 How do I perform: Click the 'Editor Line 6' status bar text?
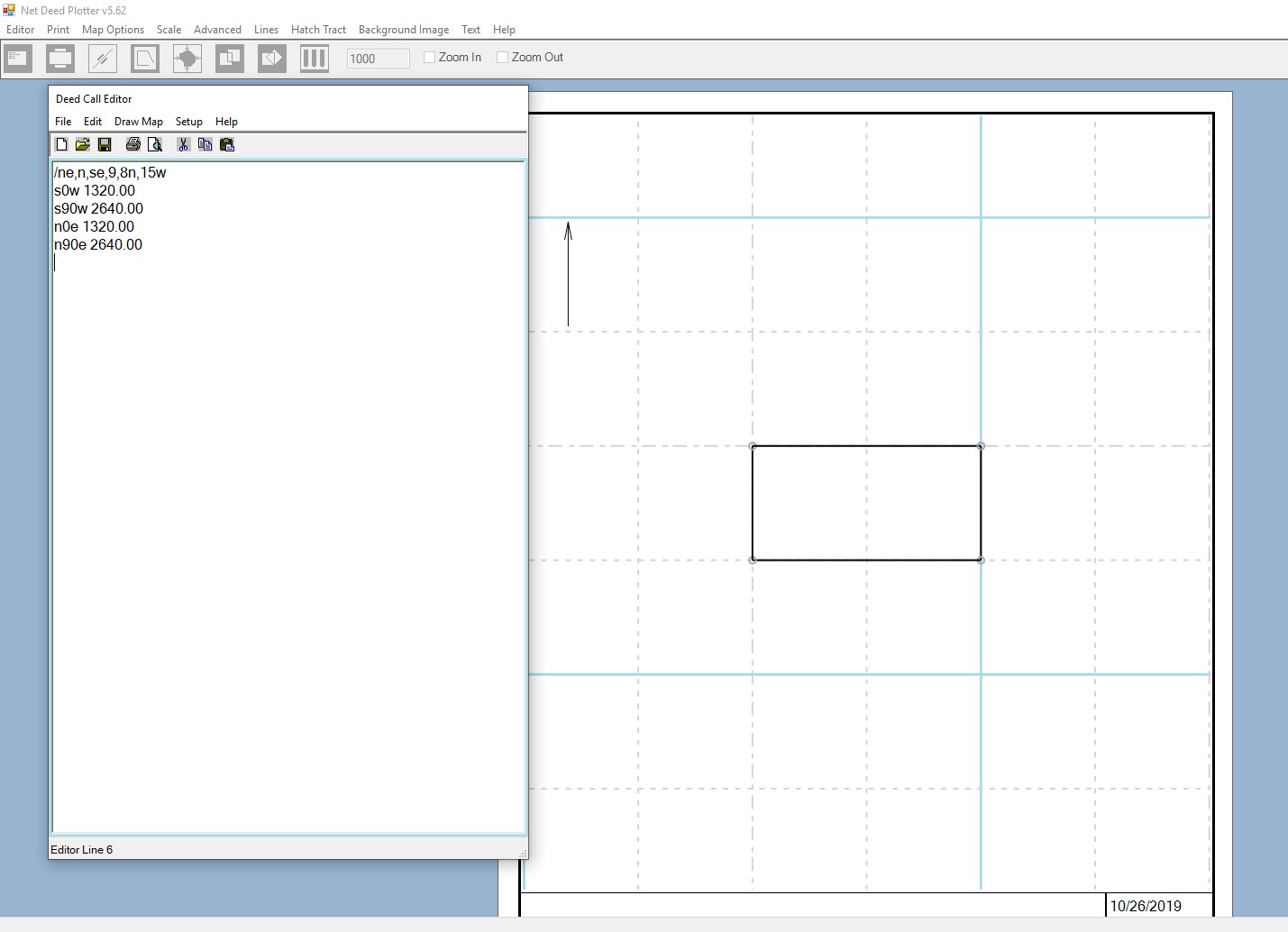[82, 850]
